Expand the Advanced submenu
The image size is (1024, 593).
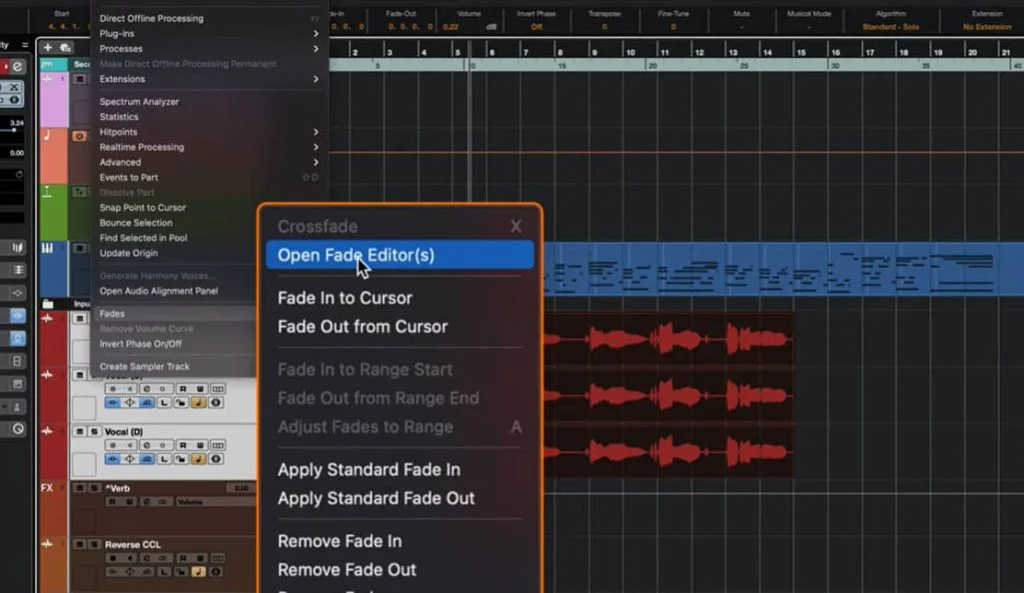point(209,162)
